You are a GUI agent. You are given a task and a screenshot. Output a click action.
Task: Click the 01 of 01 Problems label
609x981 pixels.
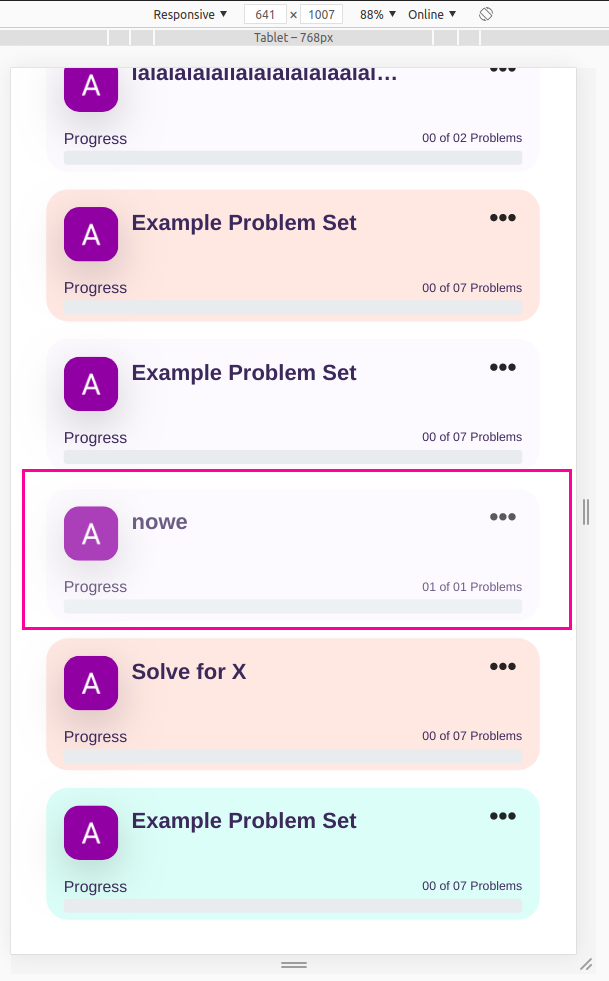click(x=472, y=587)
